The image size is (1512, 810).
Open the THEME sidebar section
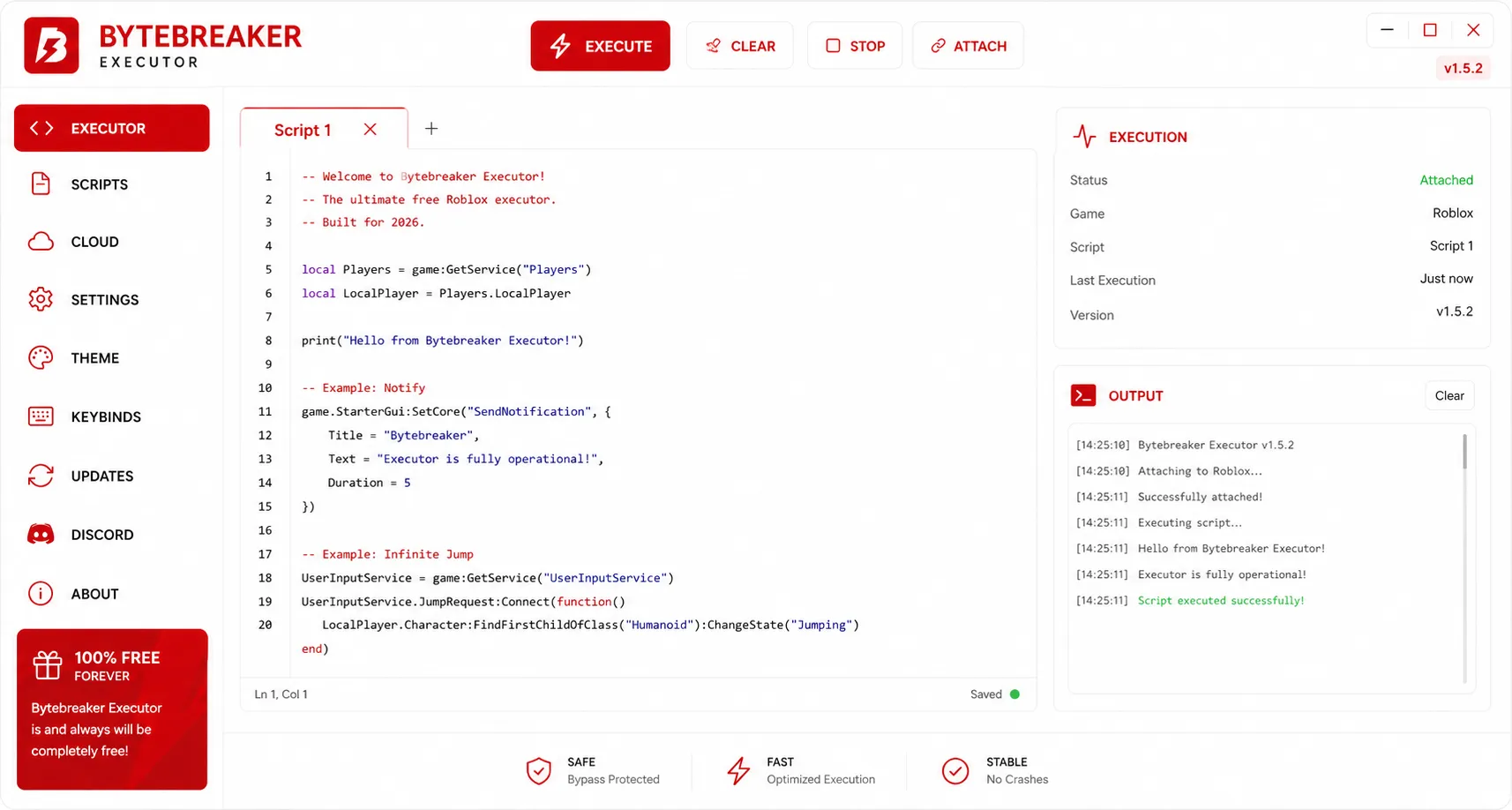point(112,358)
